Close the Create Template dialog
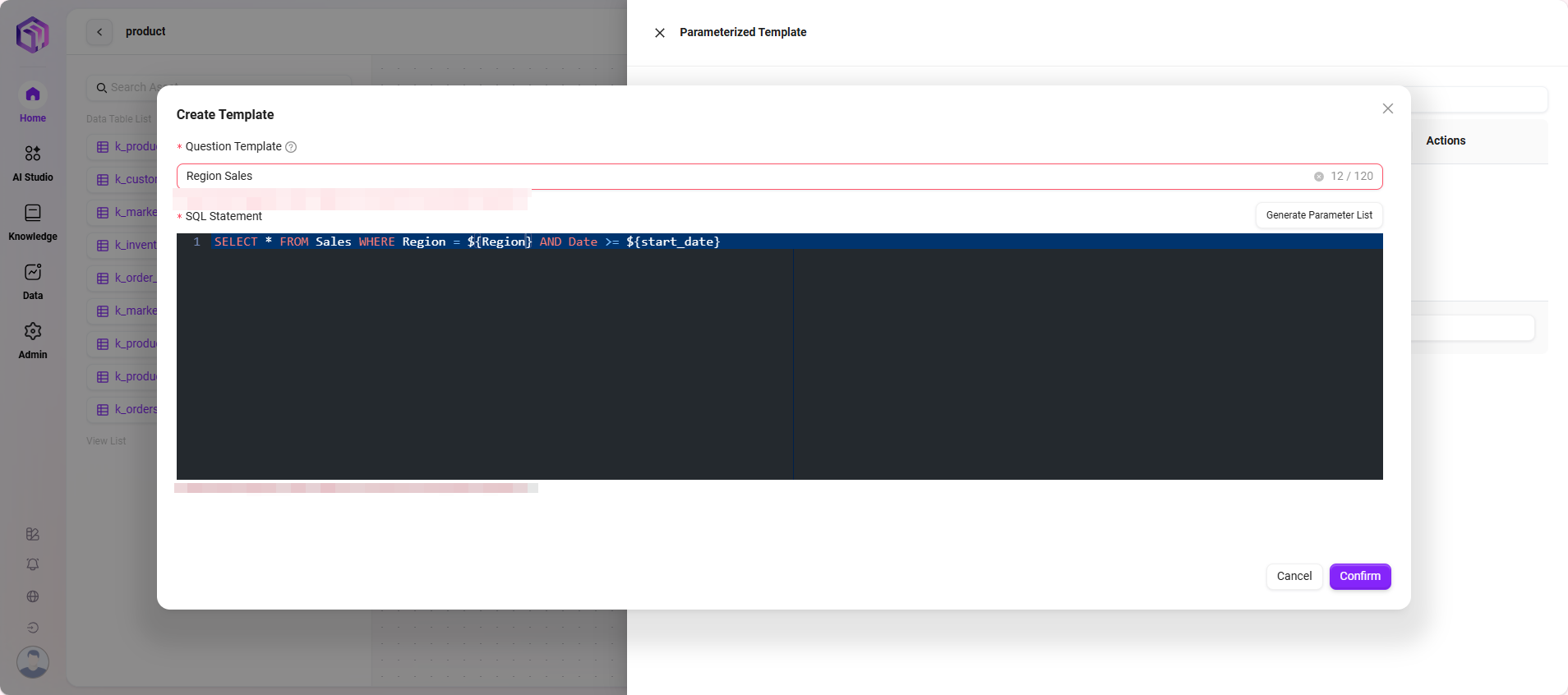The width and height of the screenshot is (1568, 695). click(x=1387, y=108)
